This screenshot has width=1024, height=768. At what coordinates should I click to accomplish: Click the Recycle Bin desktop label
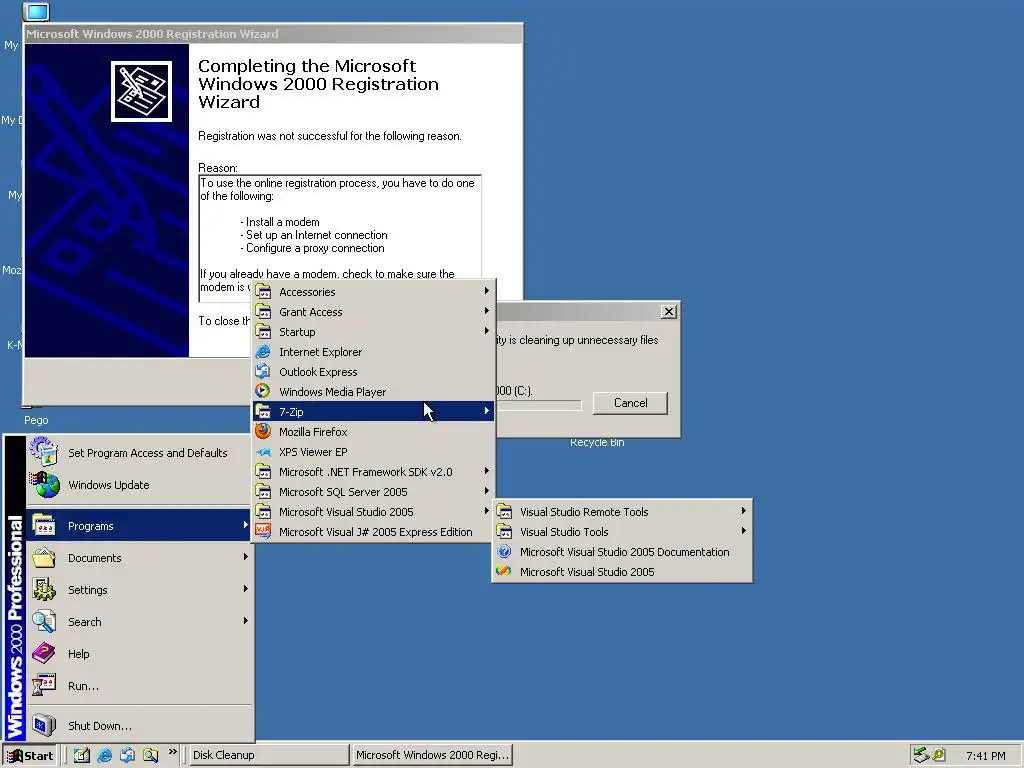click(x=597, y=443)
